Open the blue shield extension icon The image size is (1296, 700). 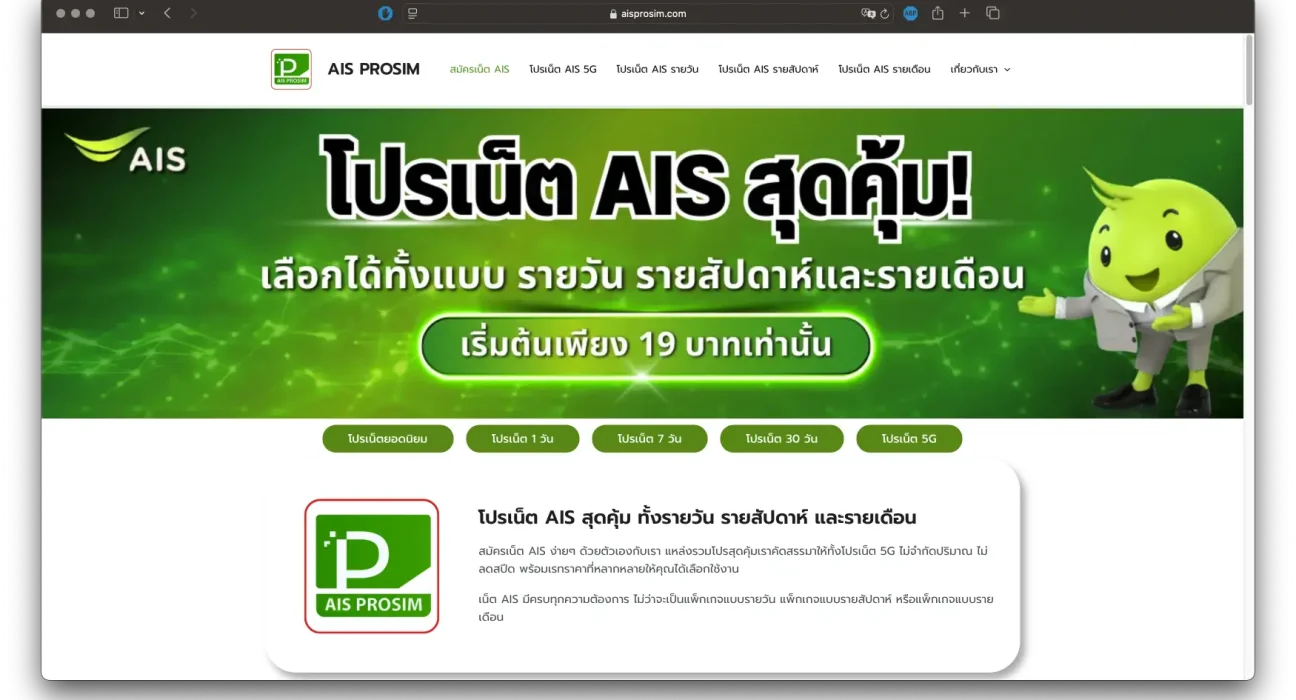point(385,13)
